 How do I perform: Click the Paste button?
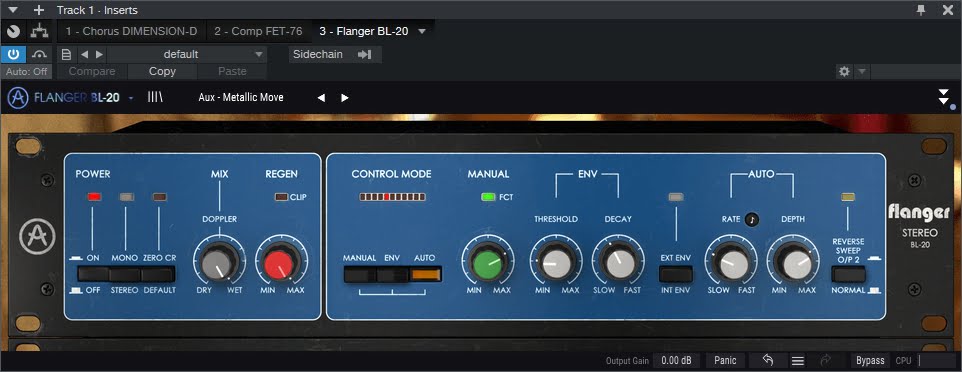(233, 71)
